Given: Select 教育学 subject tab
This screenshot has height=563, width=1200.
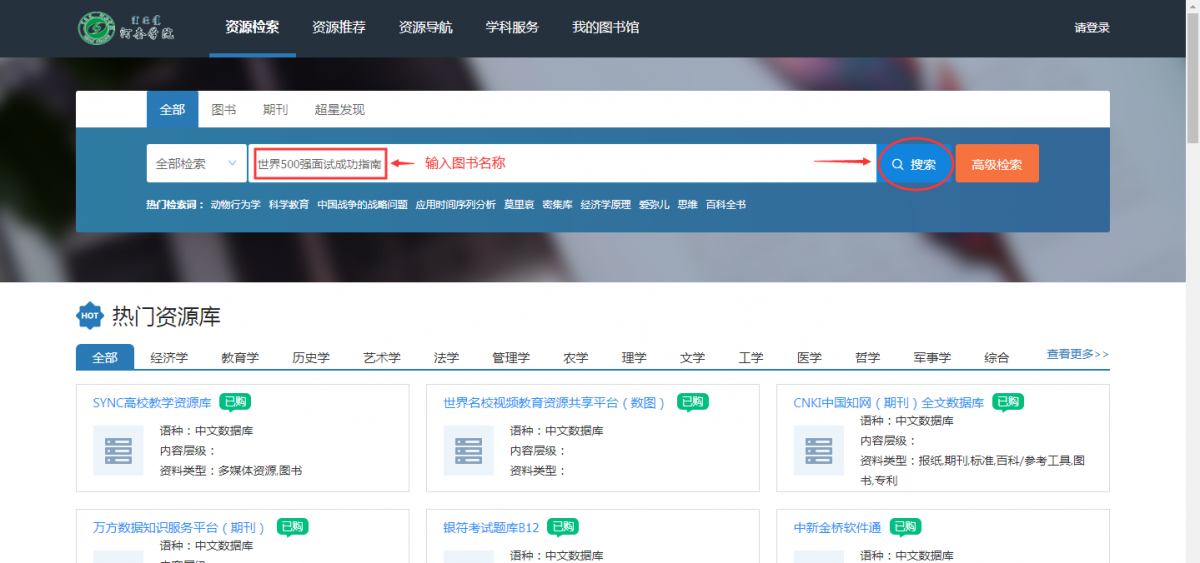Looking at the screenshot, I should pyautogui.click(x=240, y=357).
